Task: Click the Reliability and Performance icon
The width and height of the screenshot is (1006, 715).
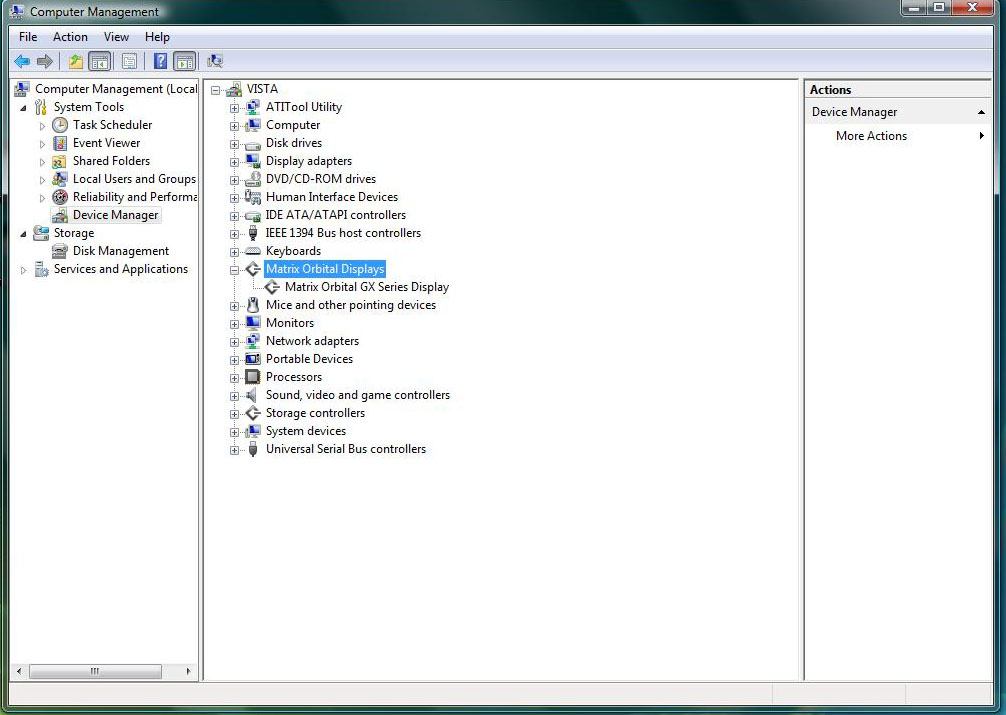Action: (x=60, y=197)
